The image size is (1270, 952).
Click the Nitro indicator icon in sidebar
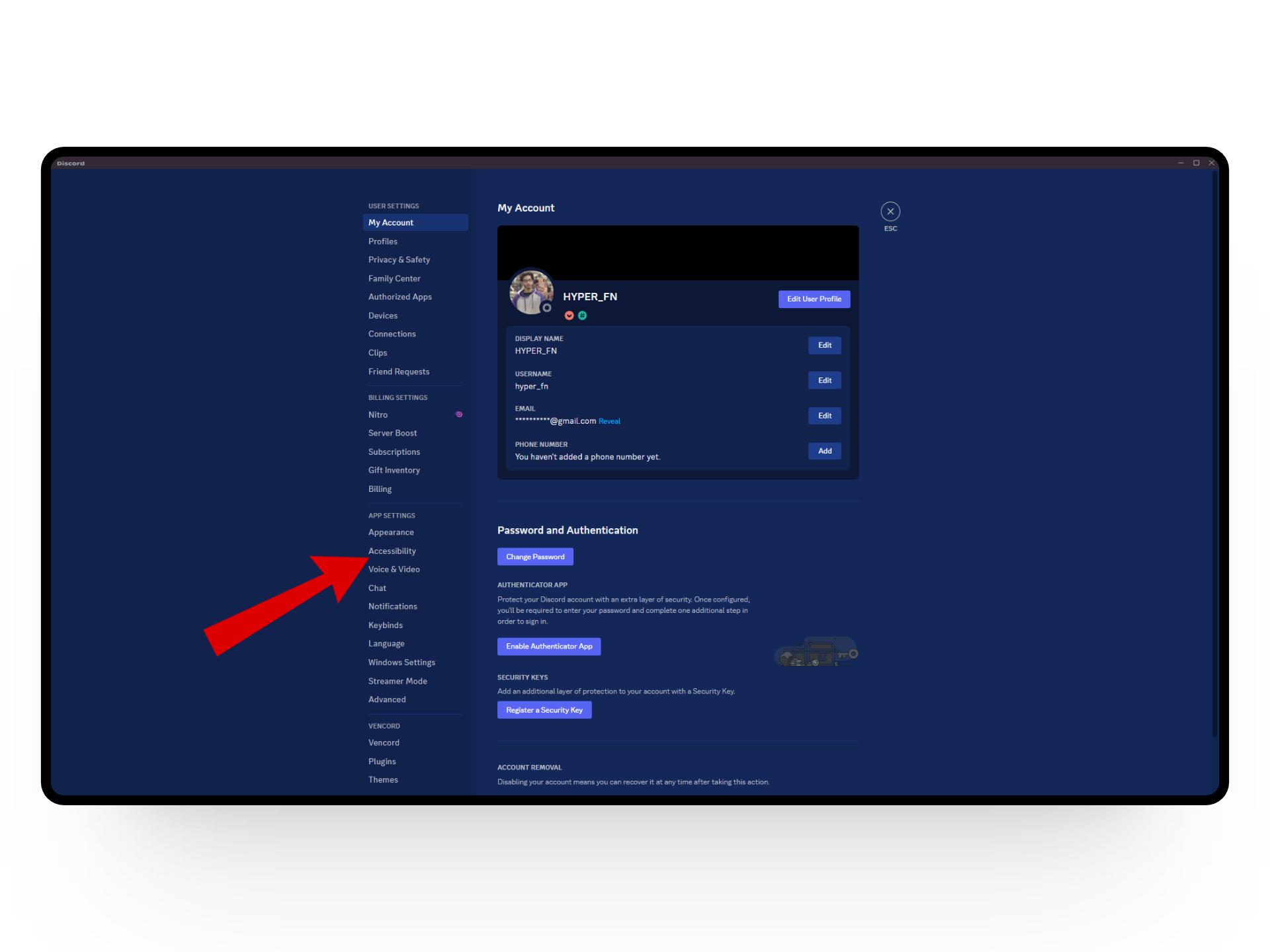pyautogui.click(x=459, y=415)
